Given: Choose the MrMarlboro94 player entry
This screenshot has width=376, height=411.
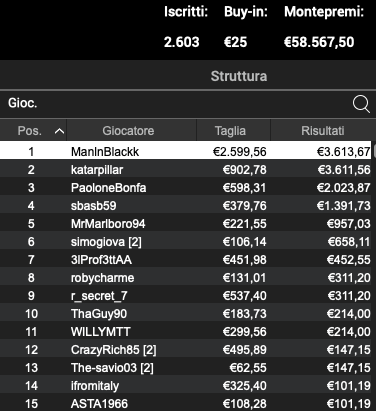Looking at the screenshot, I should click(186, 224).
